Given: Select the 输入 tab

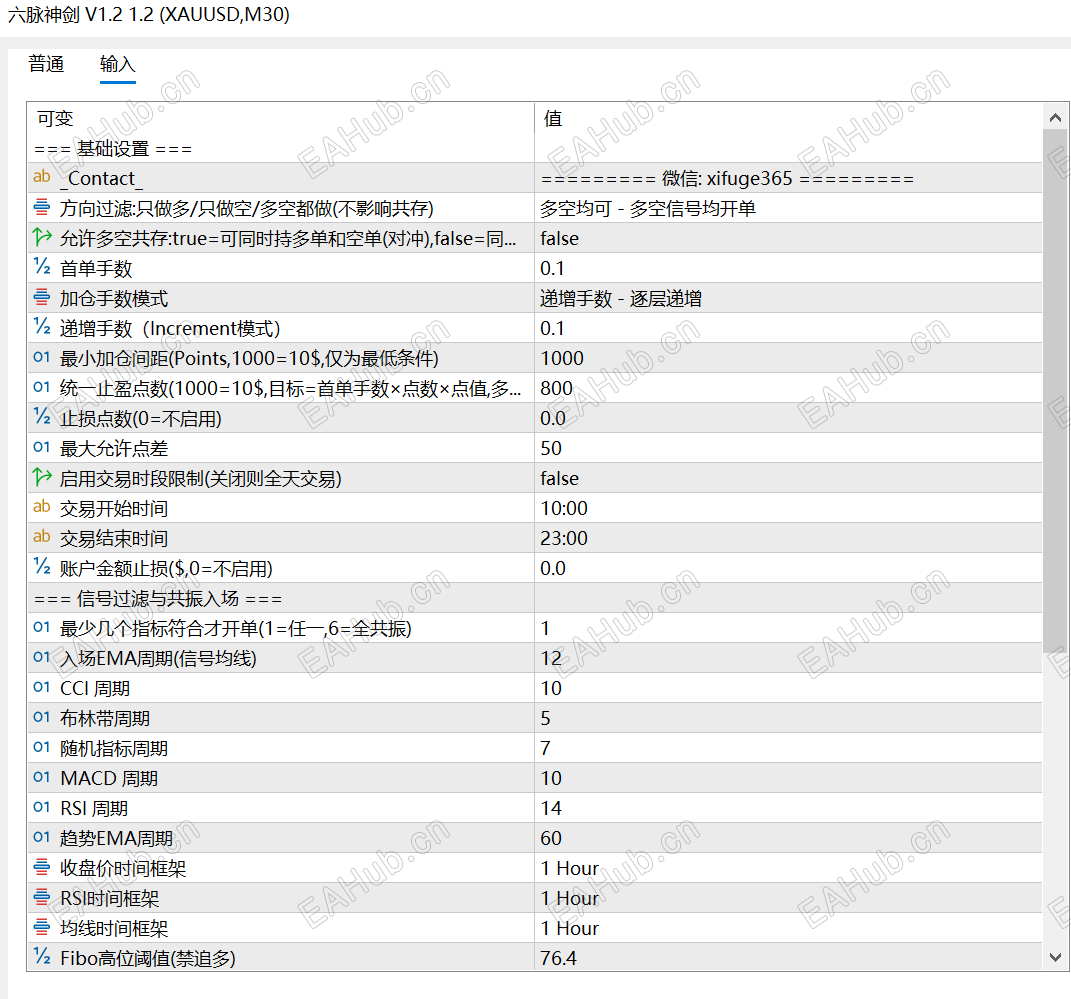Looking at the screenshot, I should pos(117,64).
